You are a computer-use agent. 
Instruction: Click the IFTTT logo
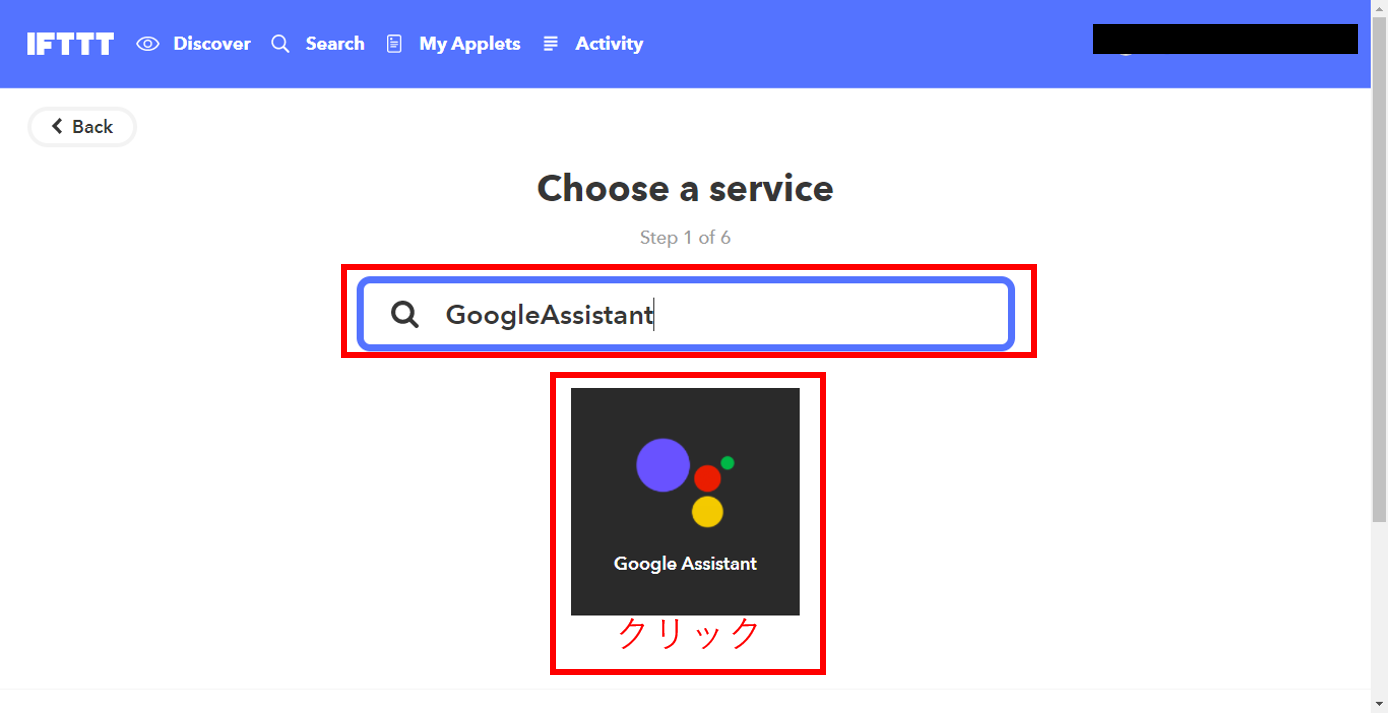click(x=70, y=44)
